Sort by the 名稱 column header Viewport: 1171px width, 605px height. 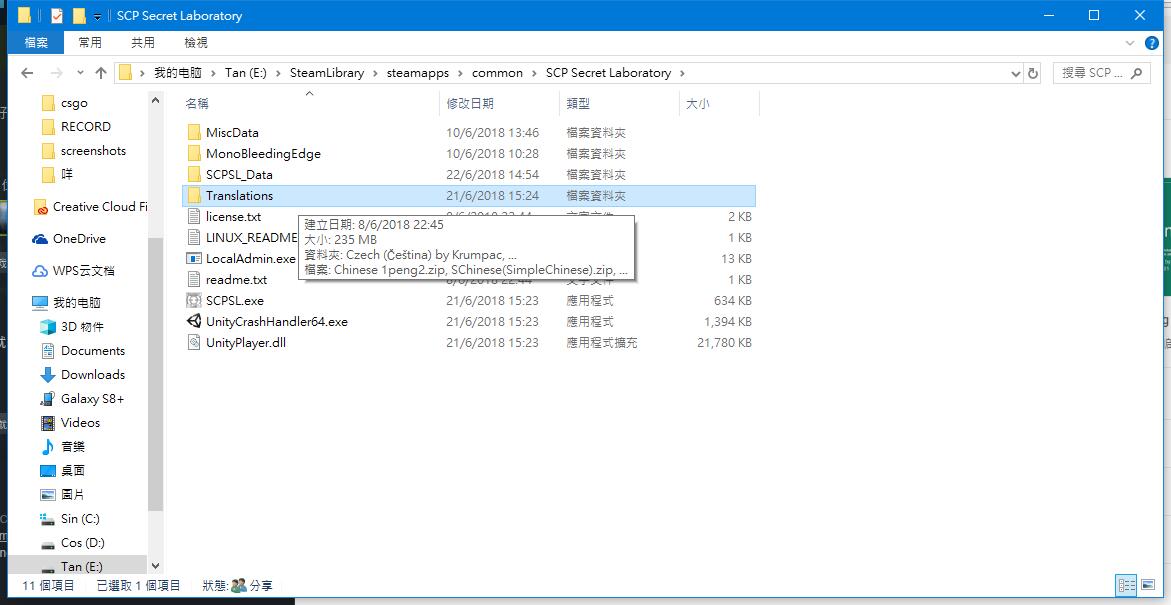309,104
